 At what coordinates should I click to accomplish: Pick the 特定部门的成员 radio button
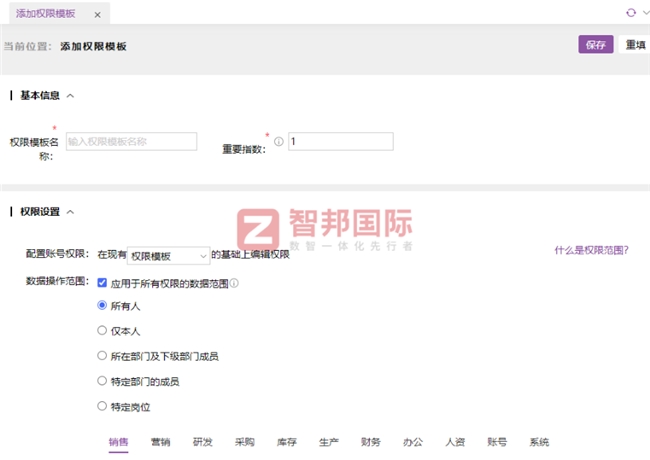pyautogui.click(x=102, y=381)
